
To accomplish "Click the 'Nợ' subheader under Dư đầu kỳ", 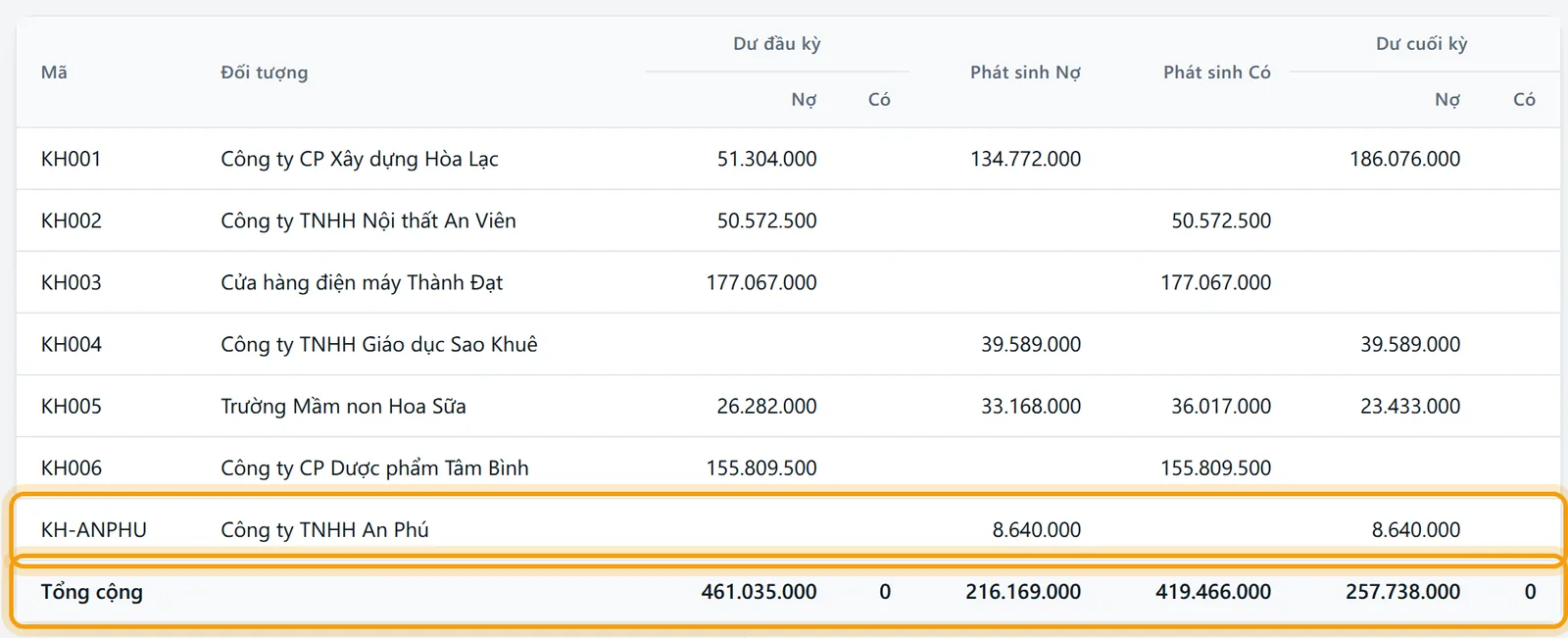I will [x=804, y=100].
